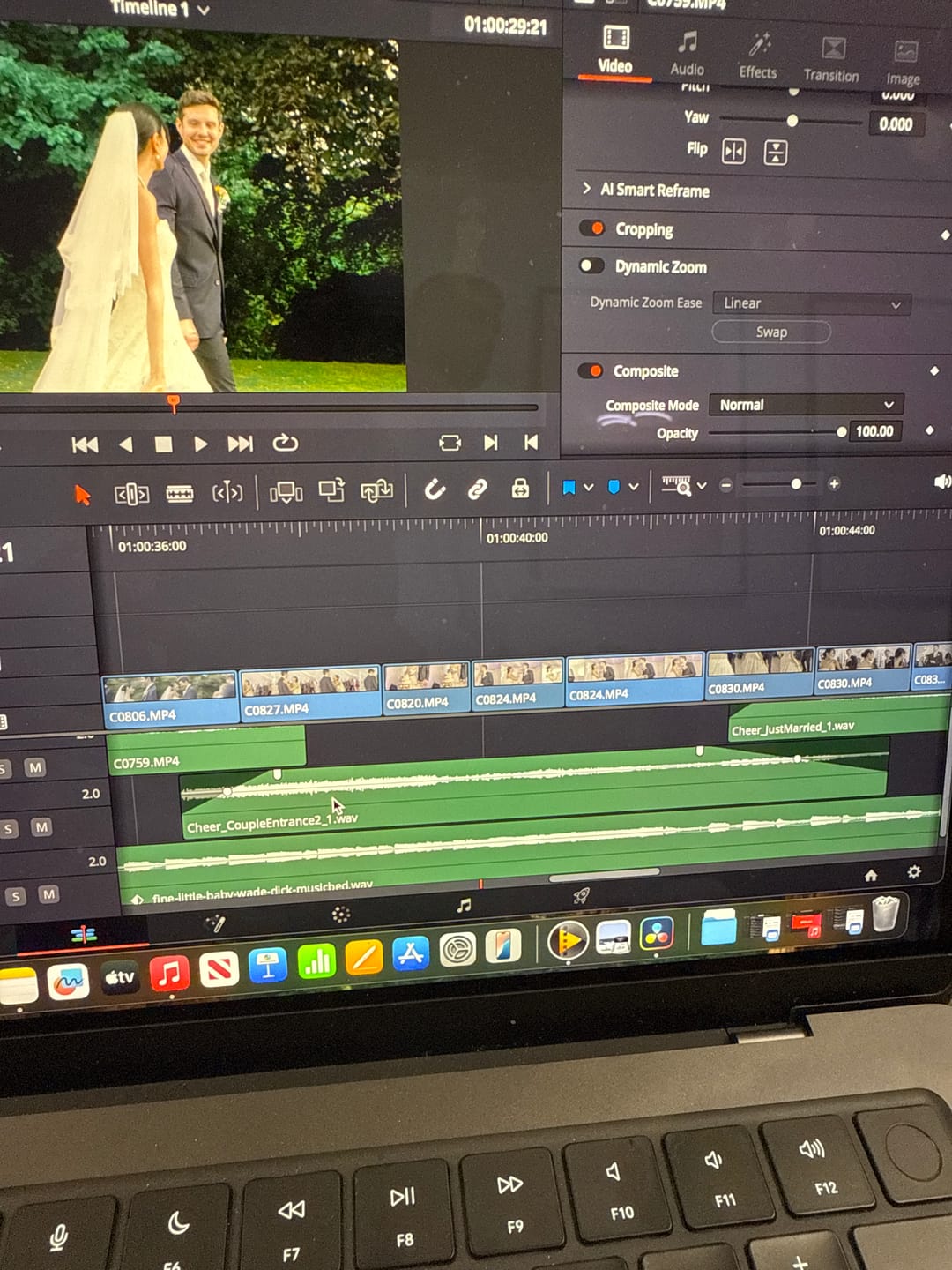Enable the Dynamic Zoom switch
This screenshot has width=952, height=1270.
pos(591,265)
